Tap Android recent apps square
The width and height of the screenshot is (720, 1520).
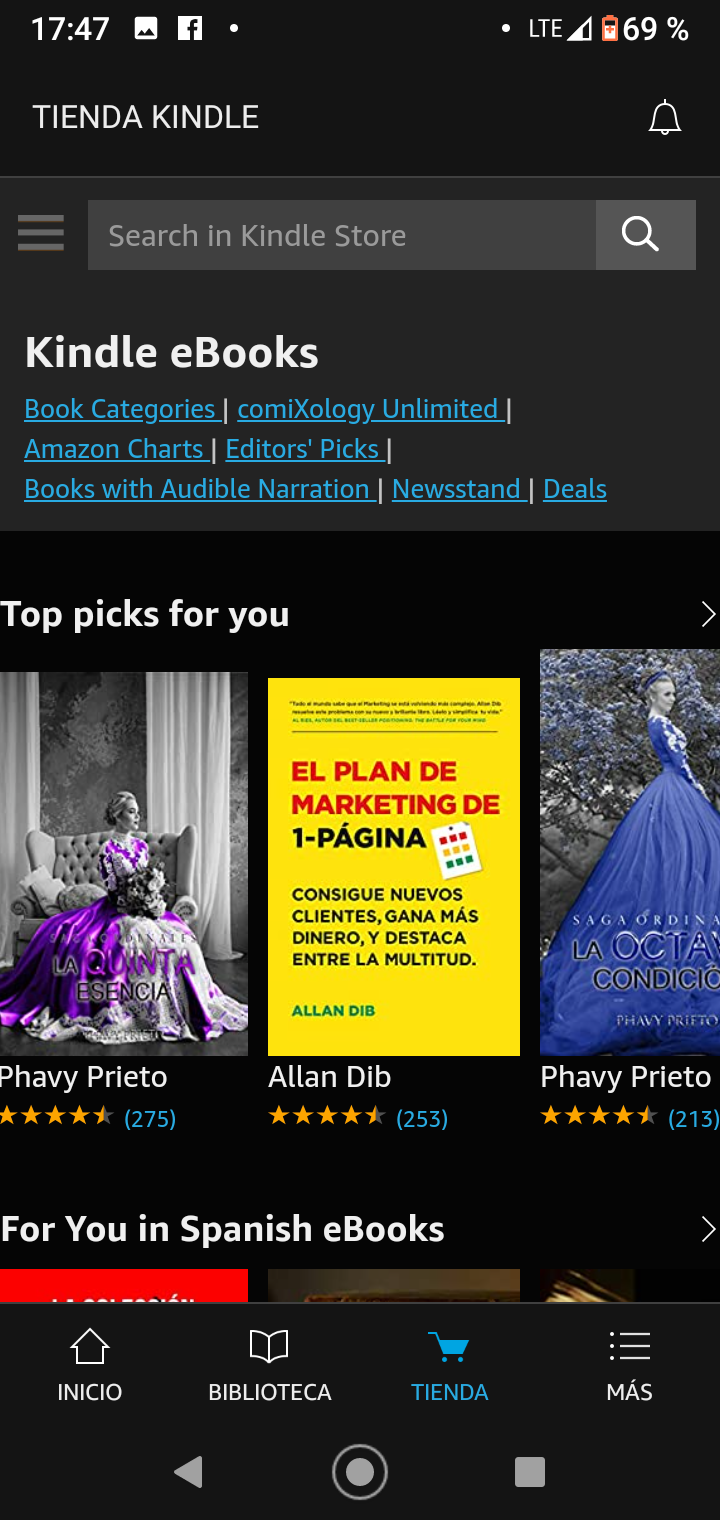[529, 1472]
